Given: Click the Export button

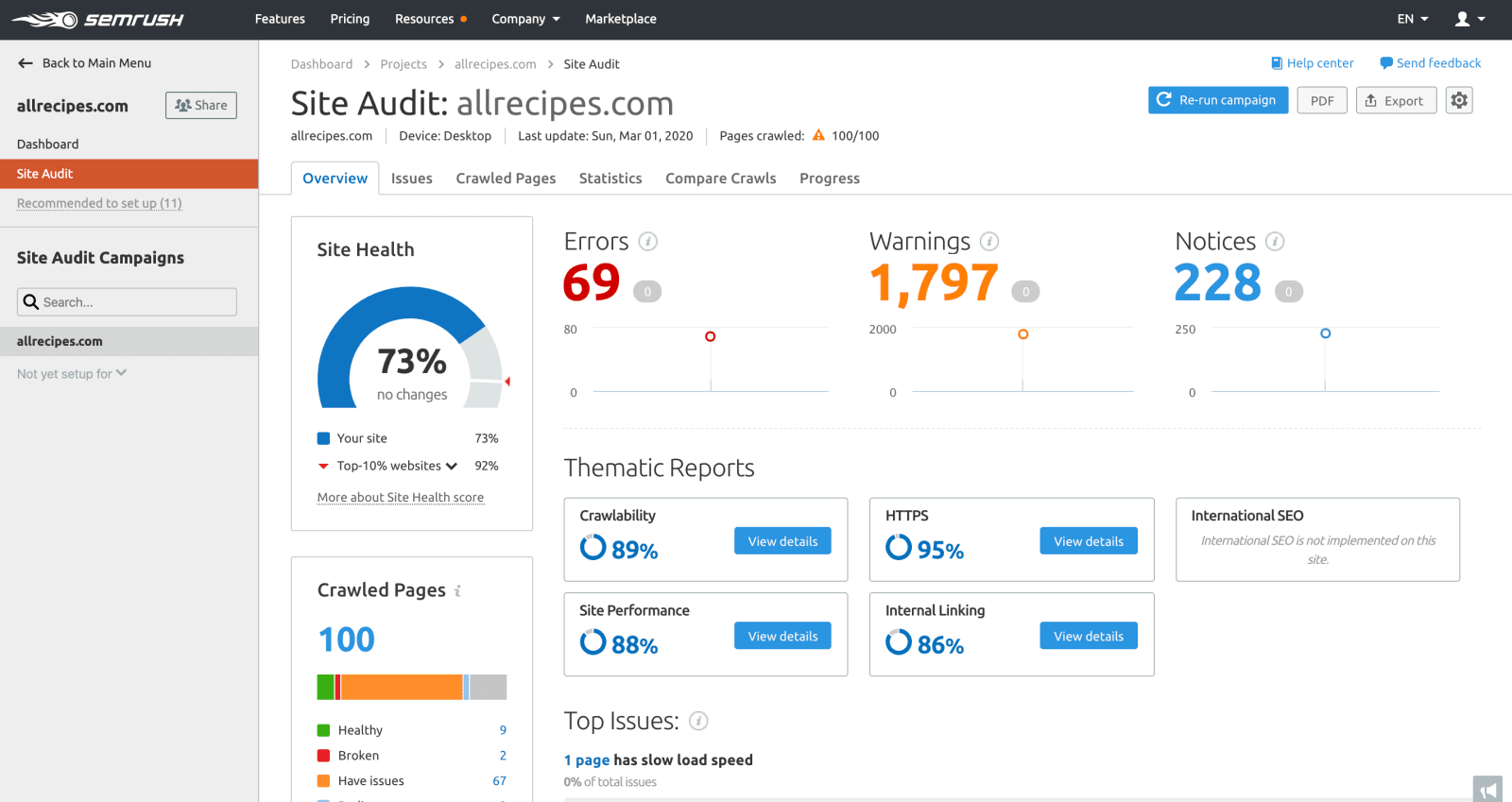Looking at the screenshot, I should point(1396,100).
